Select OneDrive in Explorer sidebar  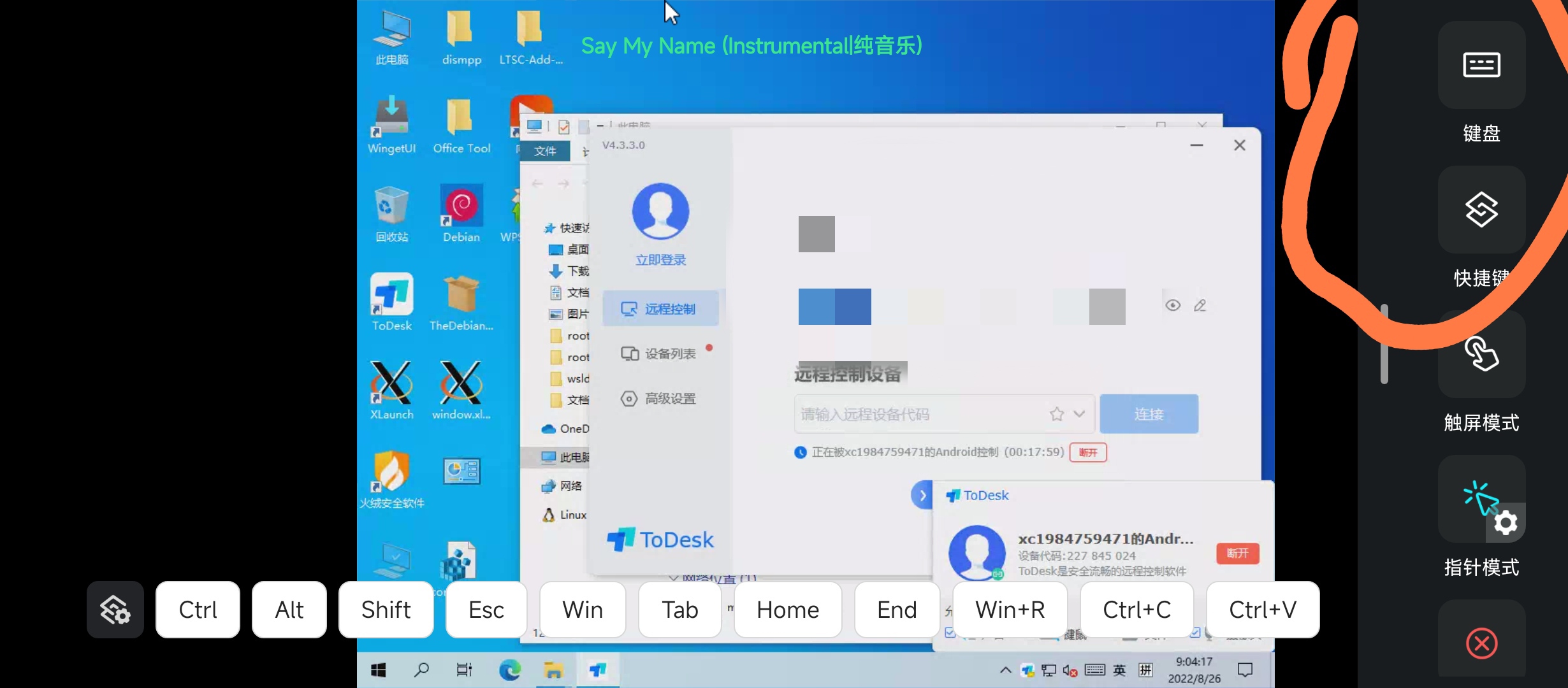(565, 429)
